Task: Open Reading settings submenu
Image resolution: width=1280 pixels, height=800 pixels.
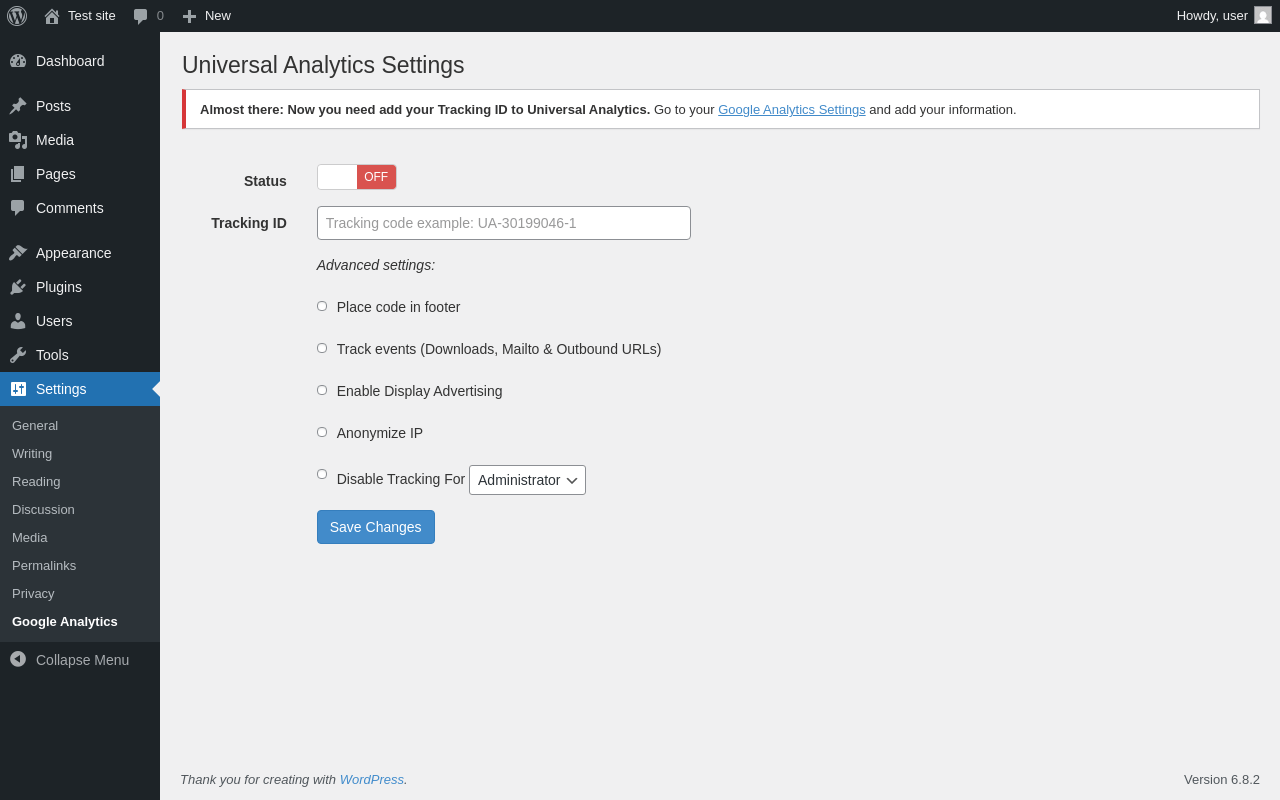Action: (36, 481)
